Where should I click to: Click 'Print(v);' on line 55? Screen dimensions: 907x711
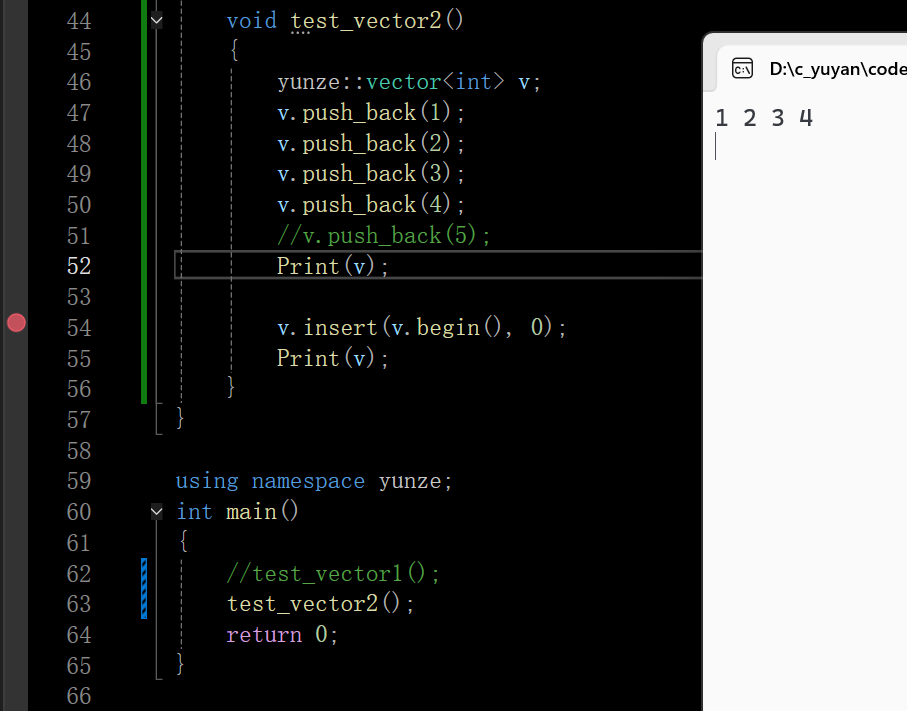tap(332, 358)
